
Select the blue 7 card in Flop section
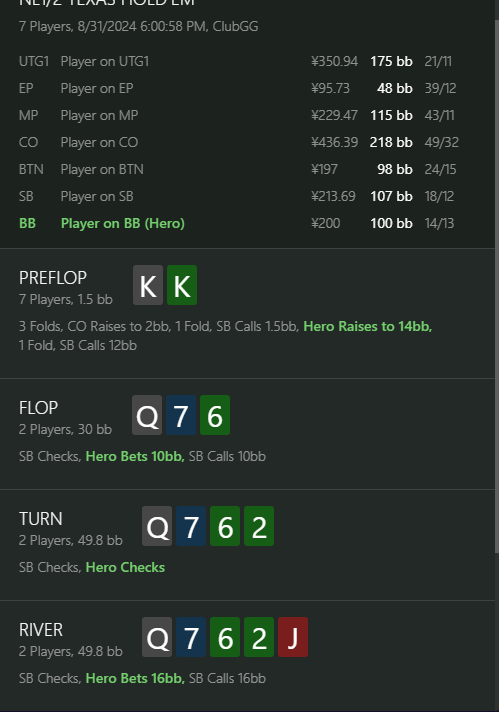click(x=181, y=415)
